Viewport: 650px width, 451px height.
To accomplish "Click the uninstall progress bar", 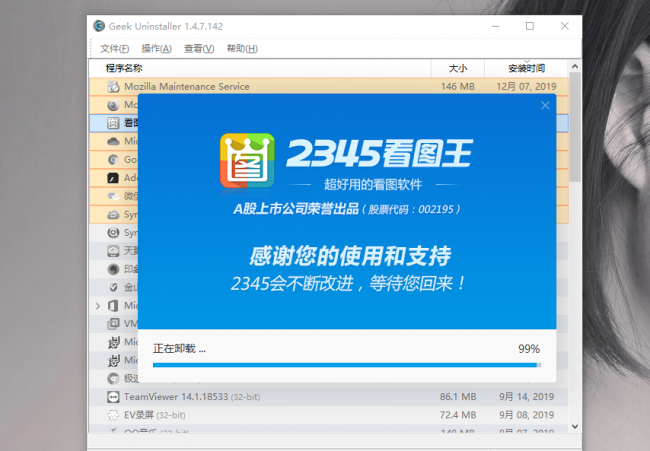I will point(347,365).
